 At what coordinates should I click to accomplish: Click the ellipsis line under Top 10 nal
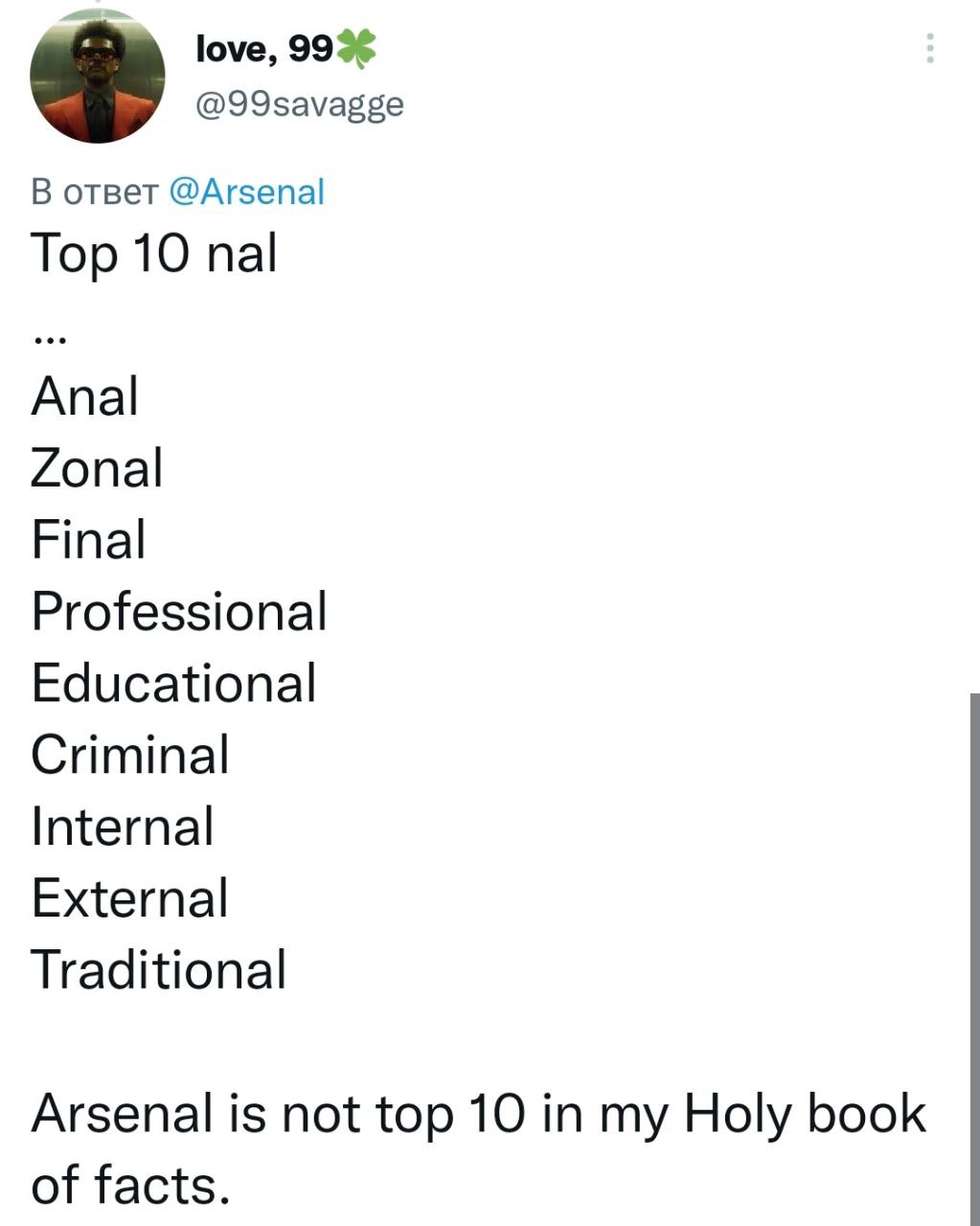click(48, 339)
